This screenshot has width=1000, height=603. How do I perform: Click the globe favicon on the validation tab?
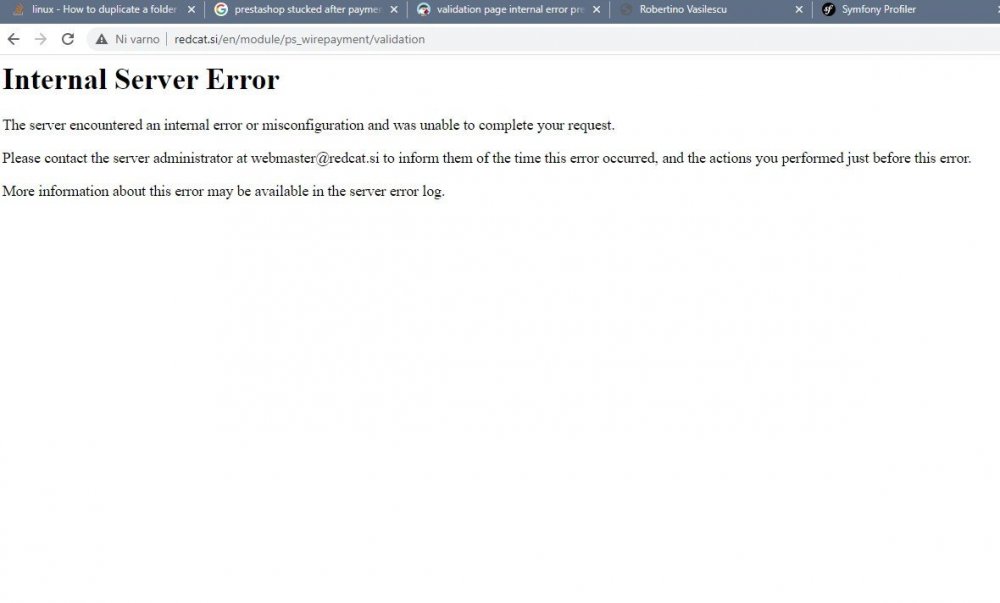pyautogui.click(x=424, y=9)
